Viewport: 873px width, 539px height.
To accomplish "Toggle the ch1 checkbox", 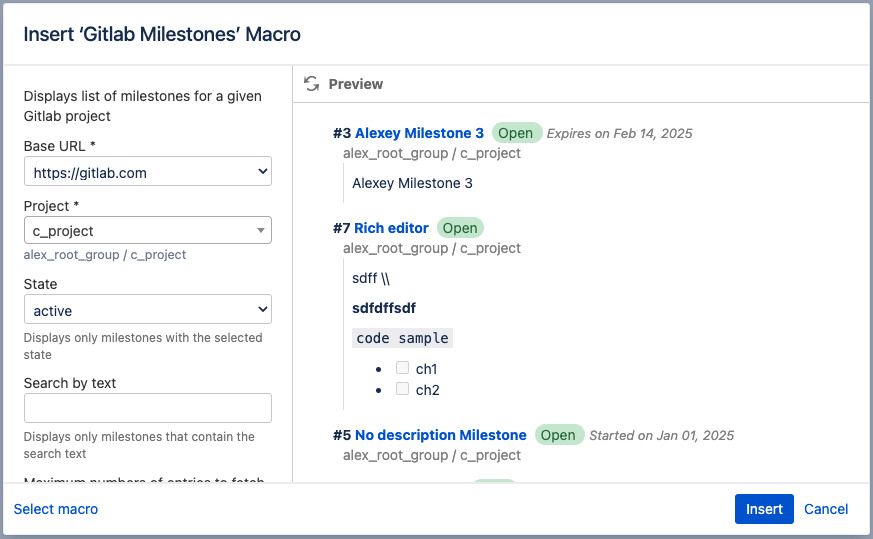I will (403, 368).
